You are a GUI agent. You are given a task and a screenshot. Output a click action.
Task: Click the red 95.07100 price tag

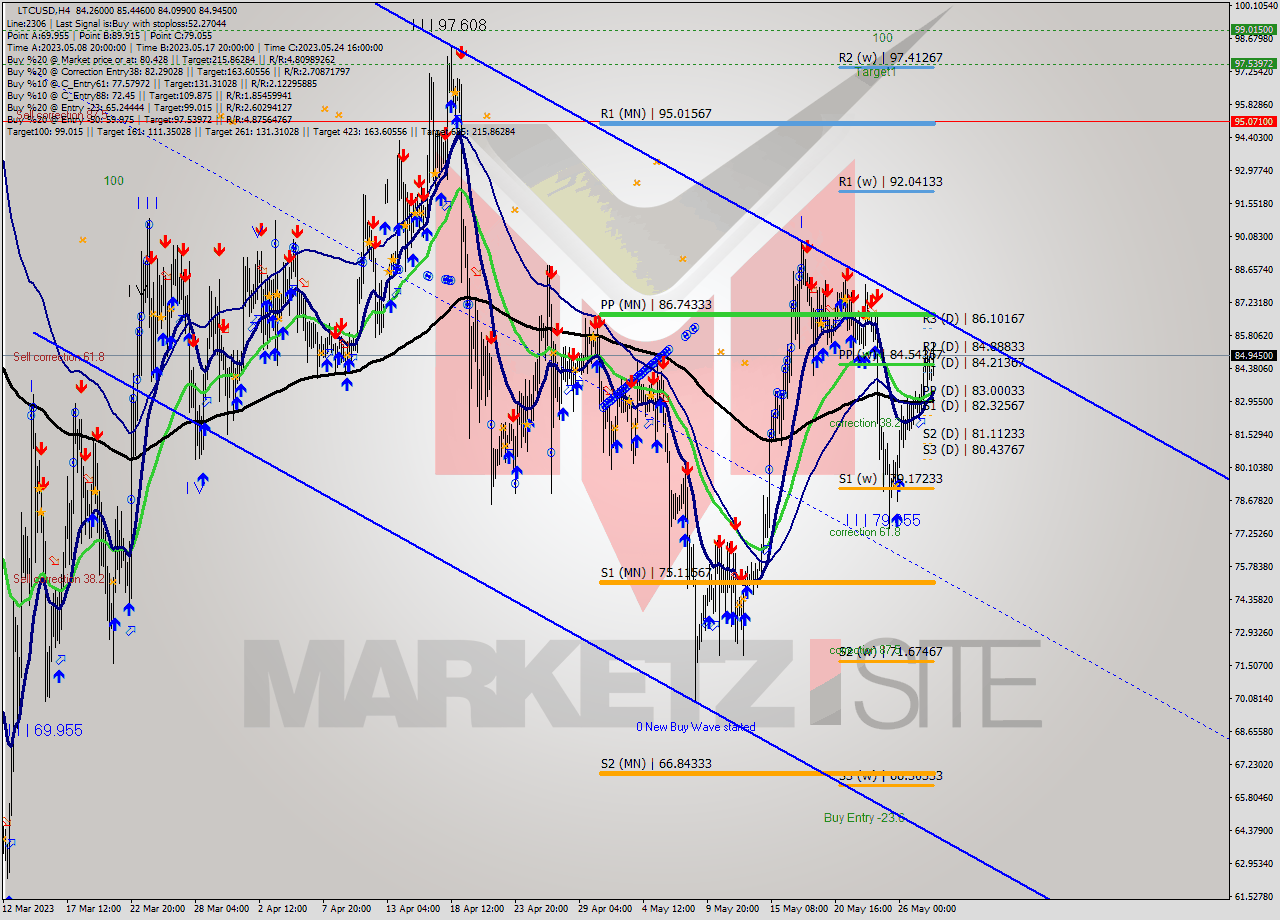point(1253,121)
